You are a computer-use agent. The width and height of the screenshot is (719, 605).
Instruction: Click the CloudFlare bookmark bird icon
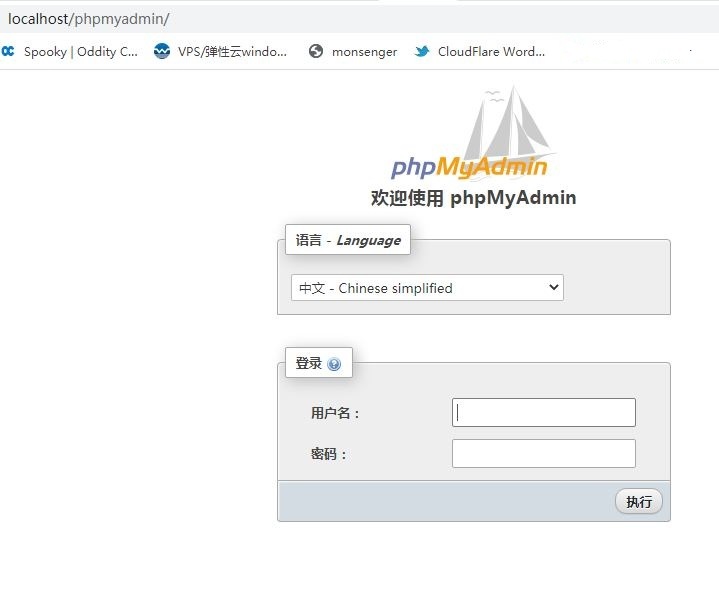422,51
